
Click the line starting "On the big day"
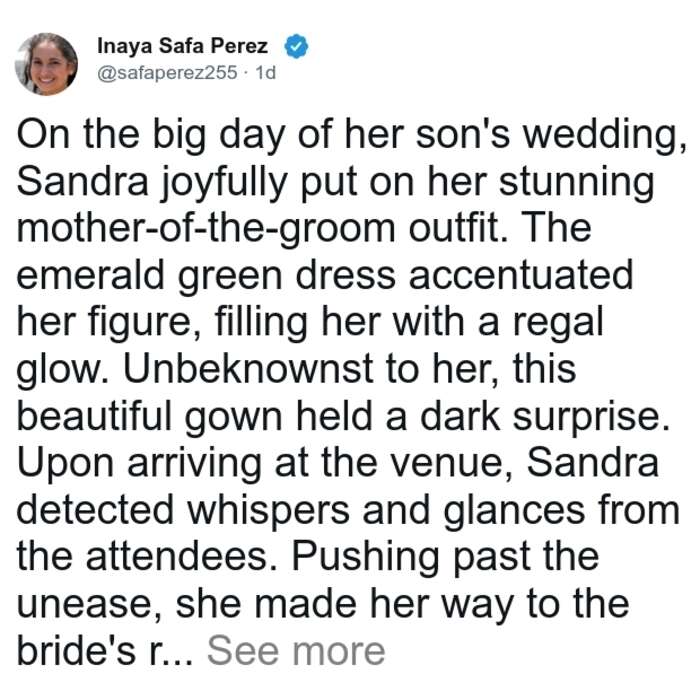coord(352,136)
